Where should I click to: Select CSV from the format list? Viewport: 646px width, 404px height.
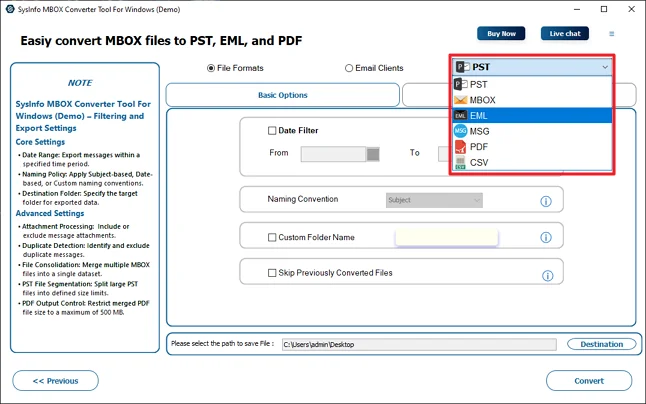tap(532, 162)
